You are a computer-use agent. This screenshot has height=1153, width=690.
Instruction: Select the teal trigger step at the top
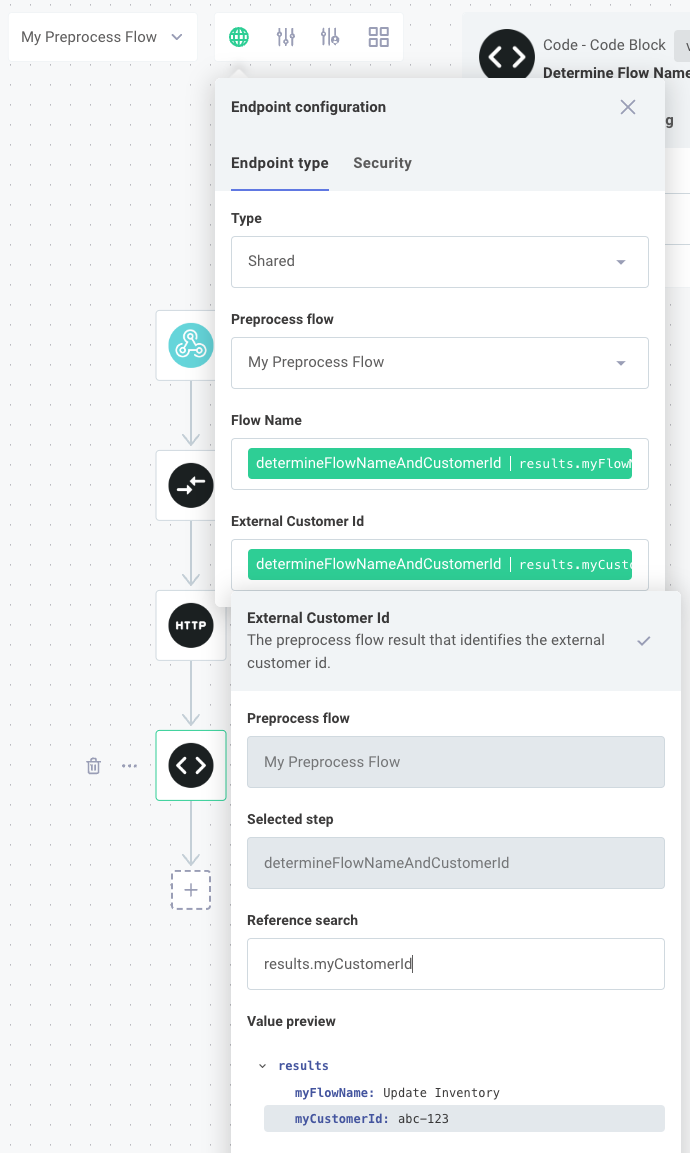coord(190,345)
